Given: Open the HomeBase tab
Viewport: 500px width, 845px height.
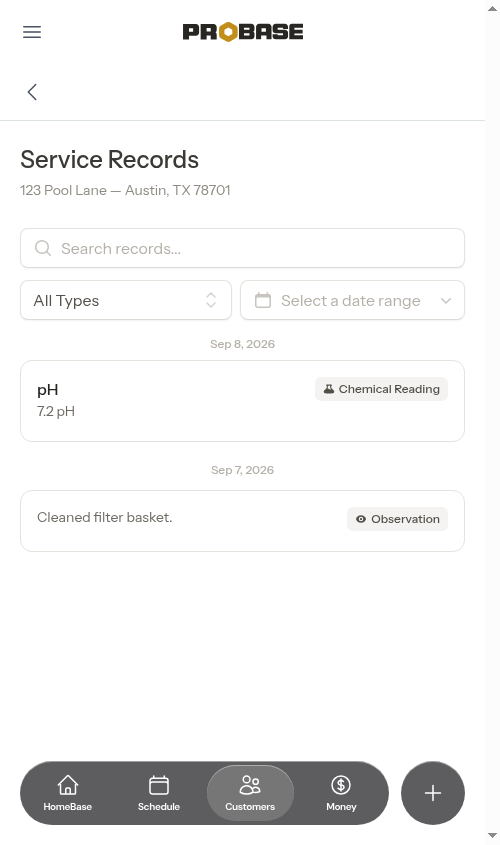Looking at the screenshot, I should coord(67,793).
